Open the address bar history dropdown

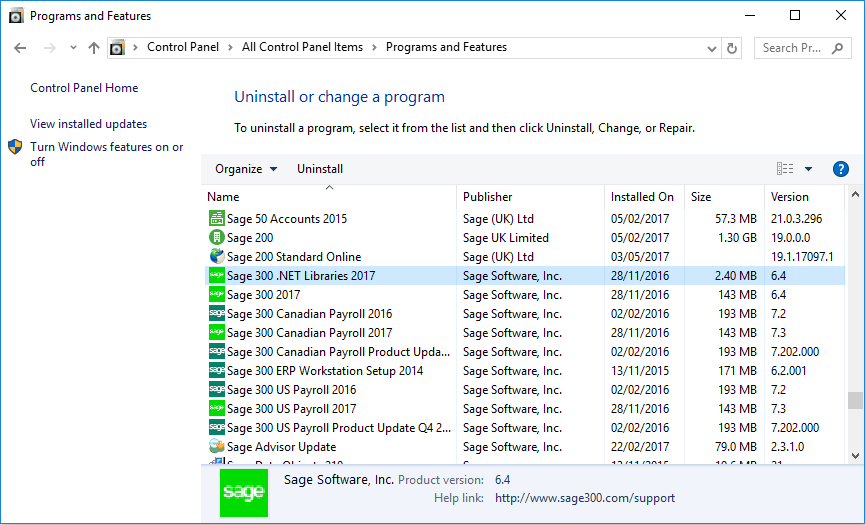(x=711, y=48)
